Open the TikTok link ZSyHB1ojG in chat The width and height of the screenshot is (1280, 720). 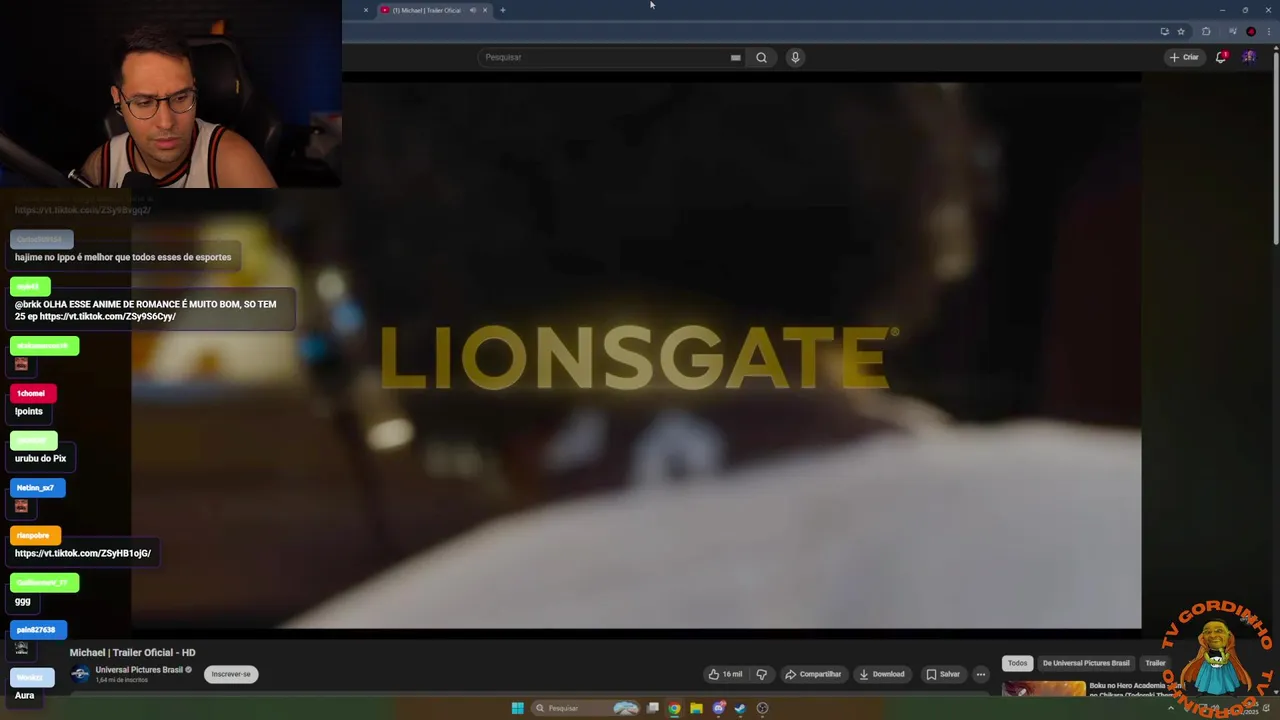tap(83, 553)
